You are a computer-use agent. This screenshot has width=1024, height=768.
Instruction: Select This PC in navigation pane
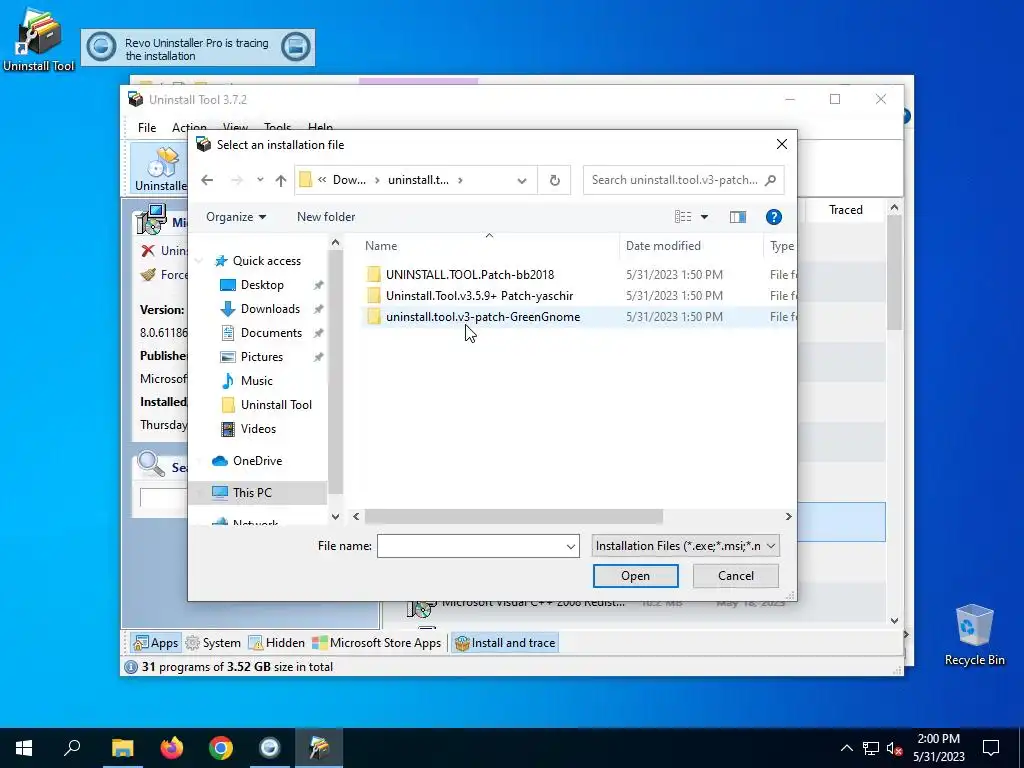[x=251, y=493]
